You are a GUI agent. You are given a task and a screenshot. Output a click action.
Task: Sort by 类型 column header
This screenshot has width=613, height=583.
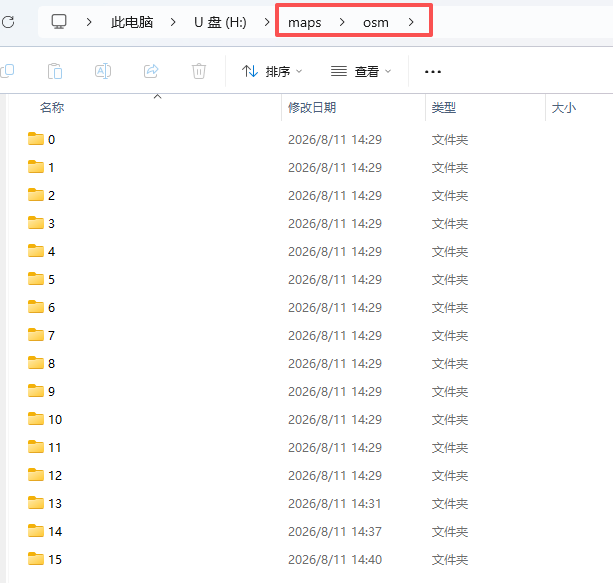click(x=444, y=108)
